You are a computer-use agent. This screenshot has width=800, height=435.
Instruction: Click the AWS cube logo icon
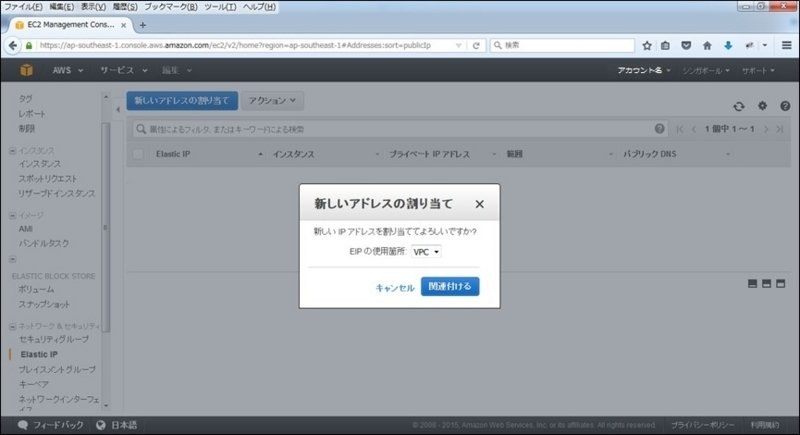click(x=23, y=70)
